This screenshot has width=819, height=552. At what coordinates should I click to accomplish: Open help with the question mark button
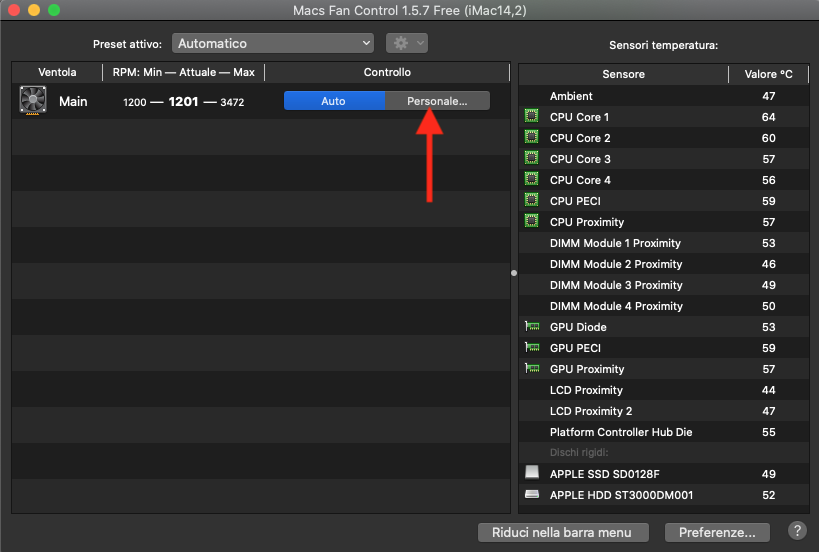[x=797, y=531]
